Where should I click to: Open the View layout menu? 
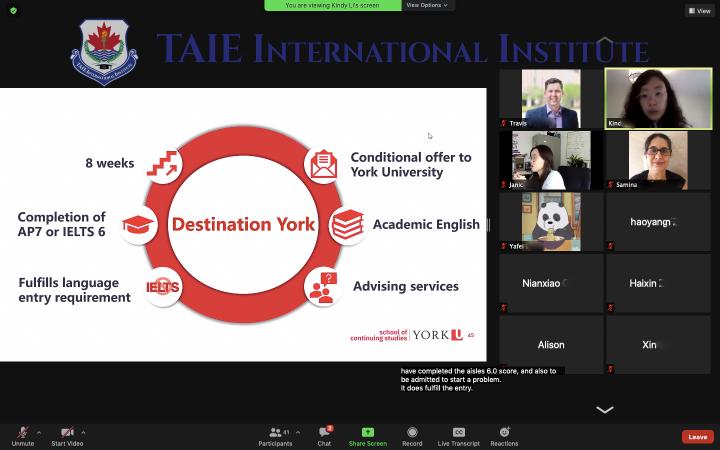[700, 11]
